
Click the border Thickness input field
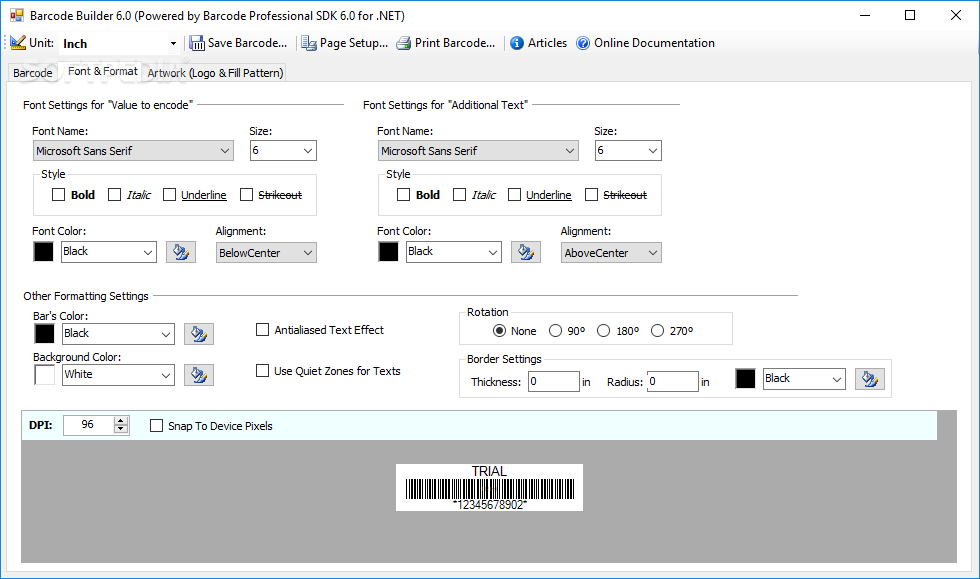tap(554, 381)
